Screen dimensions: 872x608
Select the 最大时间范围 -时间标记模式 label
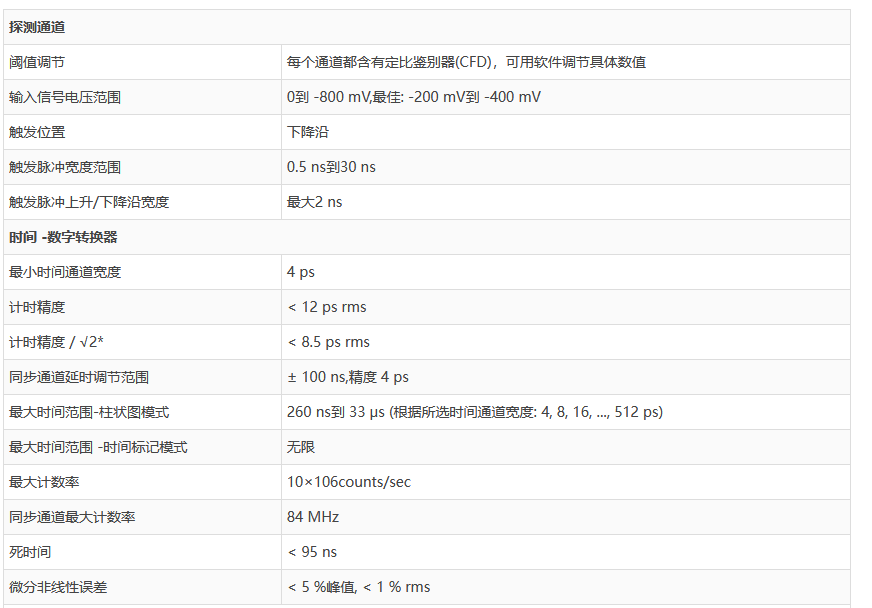pos(98,447)
